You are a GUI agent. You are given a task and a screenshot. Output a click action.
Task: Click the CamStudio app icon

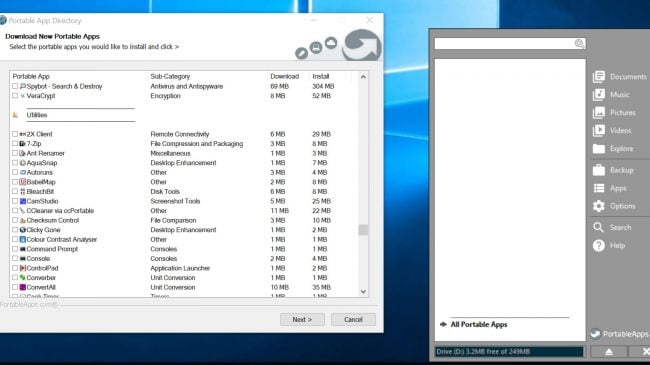point(23,201)
